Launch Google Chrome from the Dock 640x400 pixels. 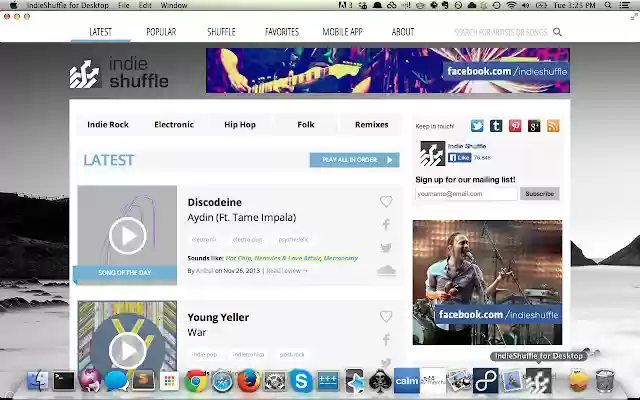pos(196,381)
